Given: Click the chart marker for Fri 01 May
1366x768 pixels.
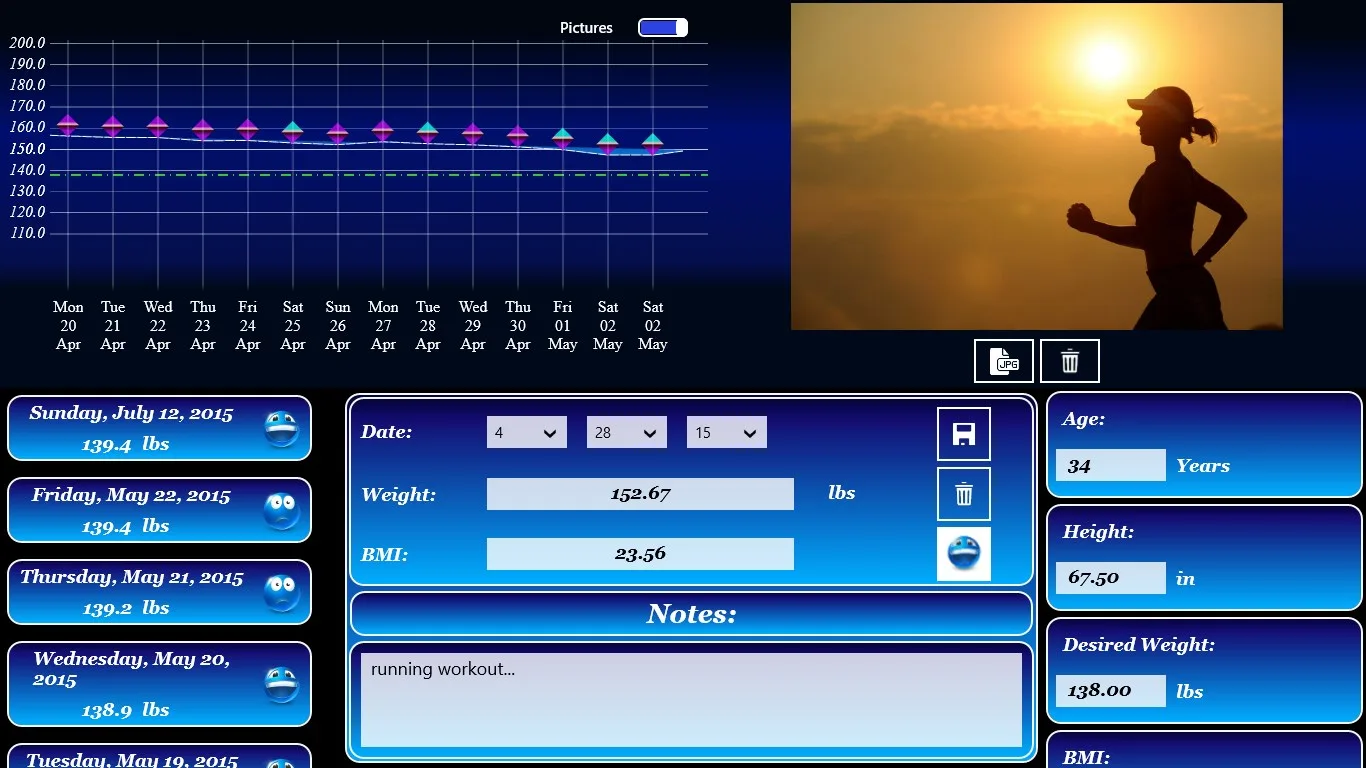Looking at the screenshot, I should tap(563, 139).
